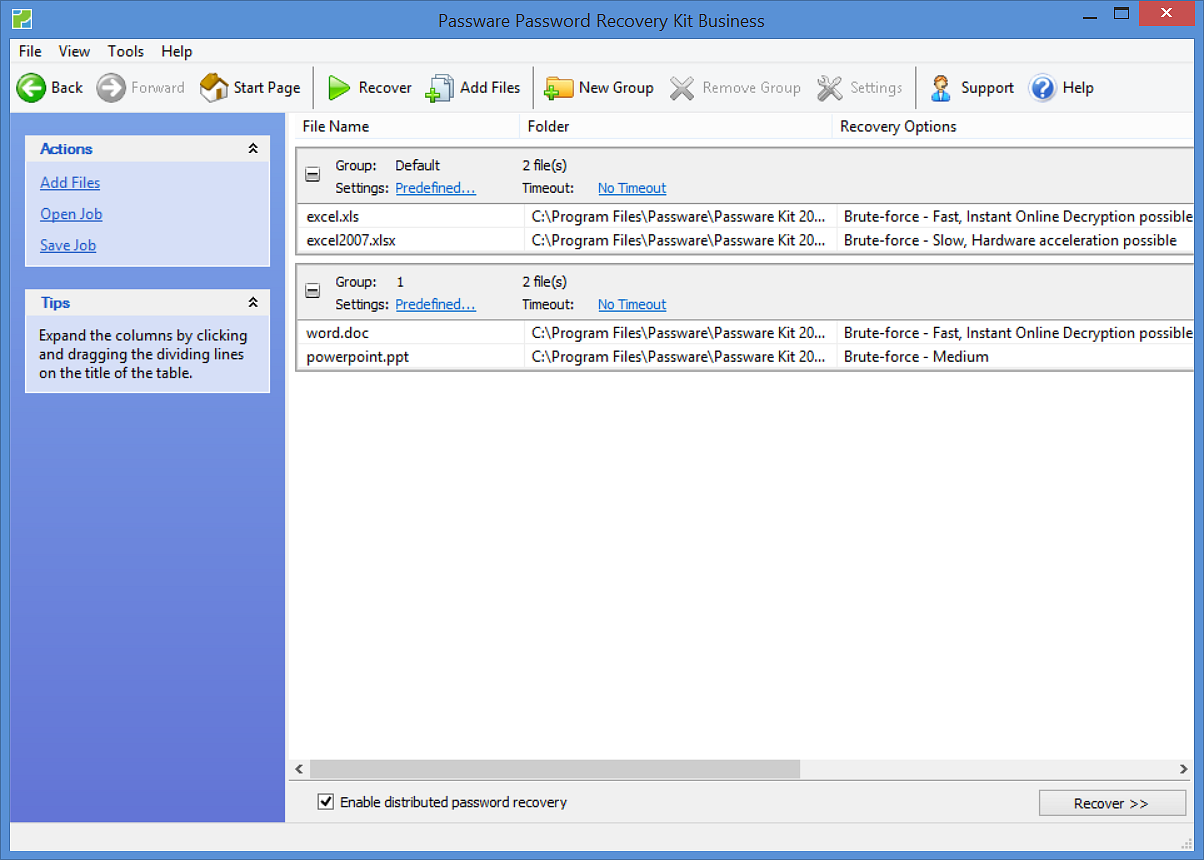Open the Tools menu

coord(126,51)
